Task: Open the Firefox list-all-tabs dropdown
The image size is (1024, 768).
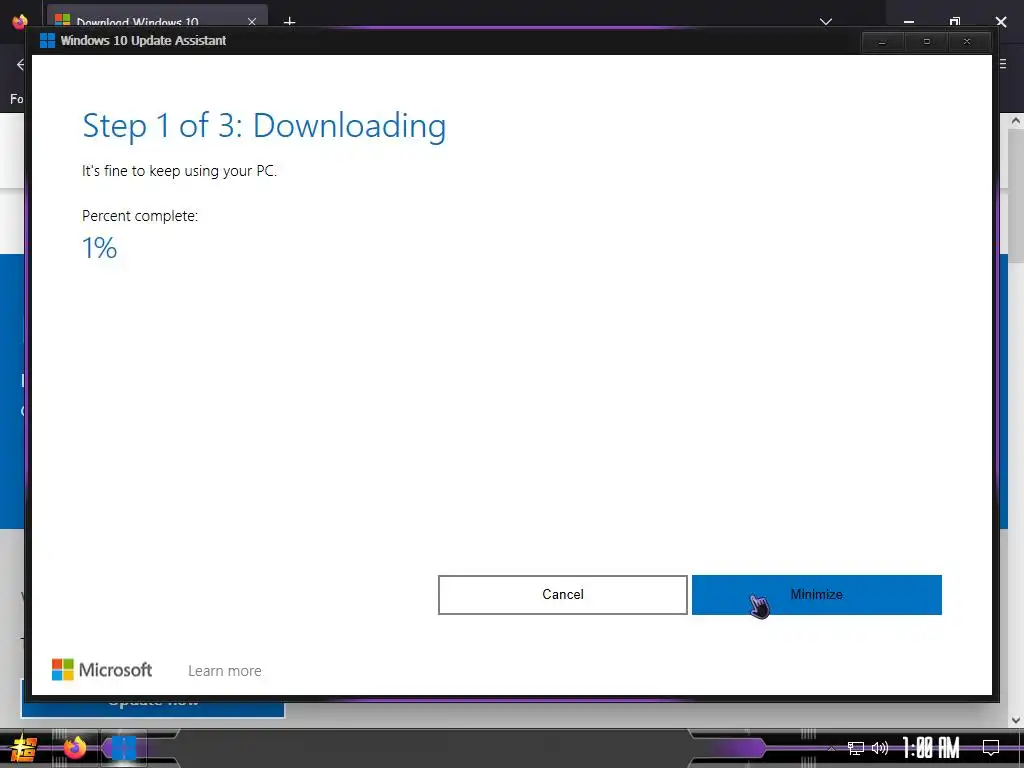Action: [825, 22]
